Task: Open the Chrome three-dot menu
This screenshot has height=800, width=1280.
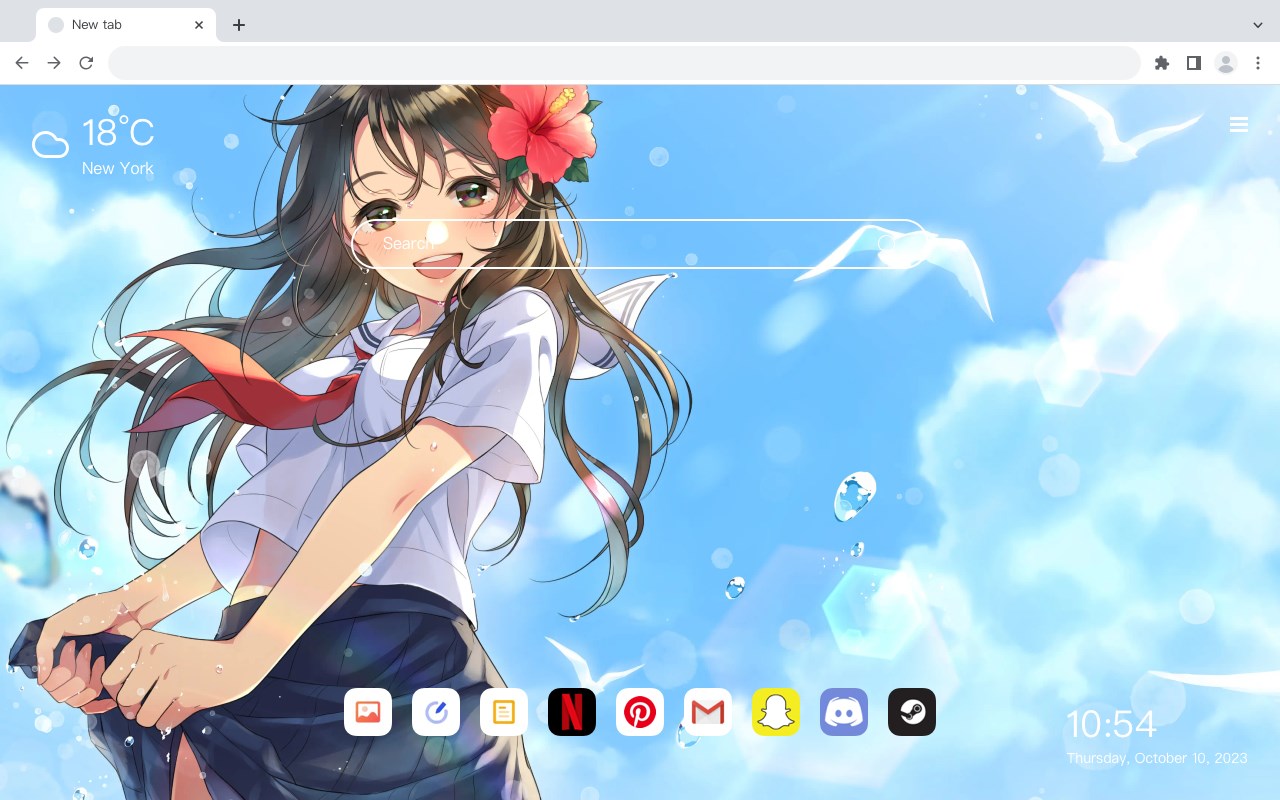Action: [1258, 63]
